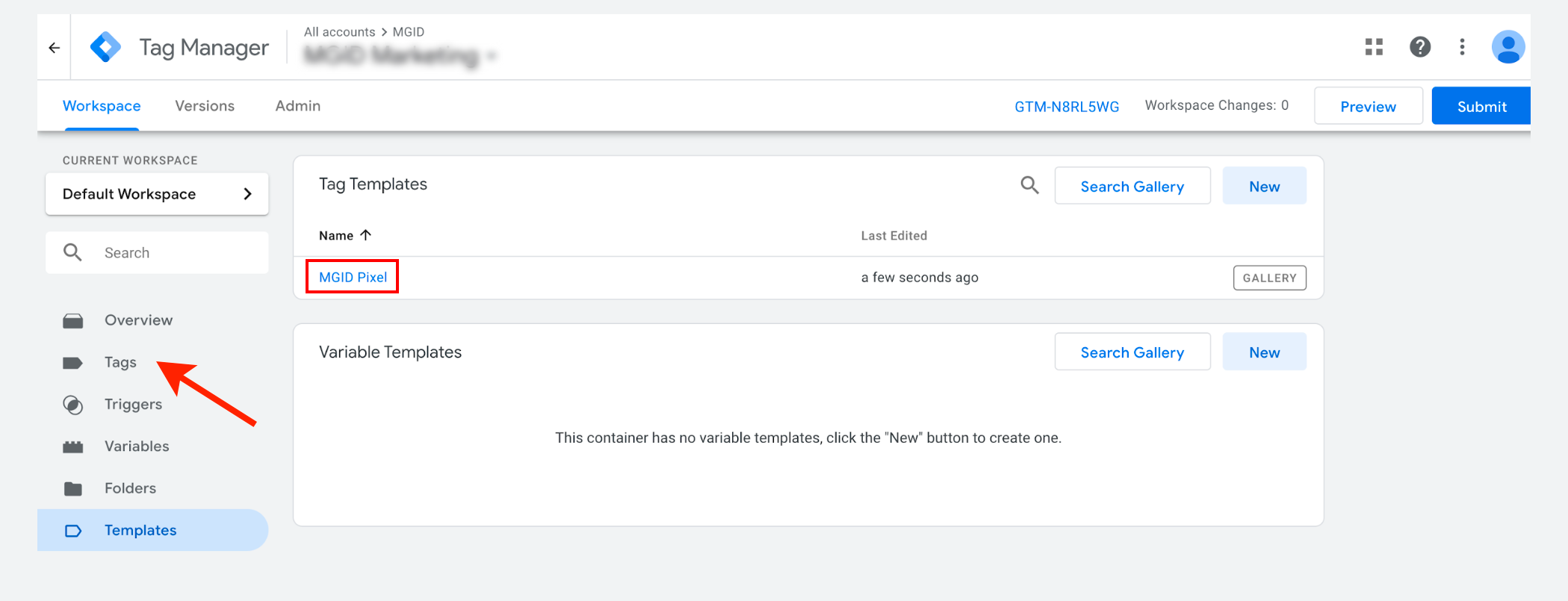Open the three-dot more options menu
The height and width of the screenshot is (601, 1568).
(x=1462, y=47)
